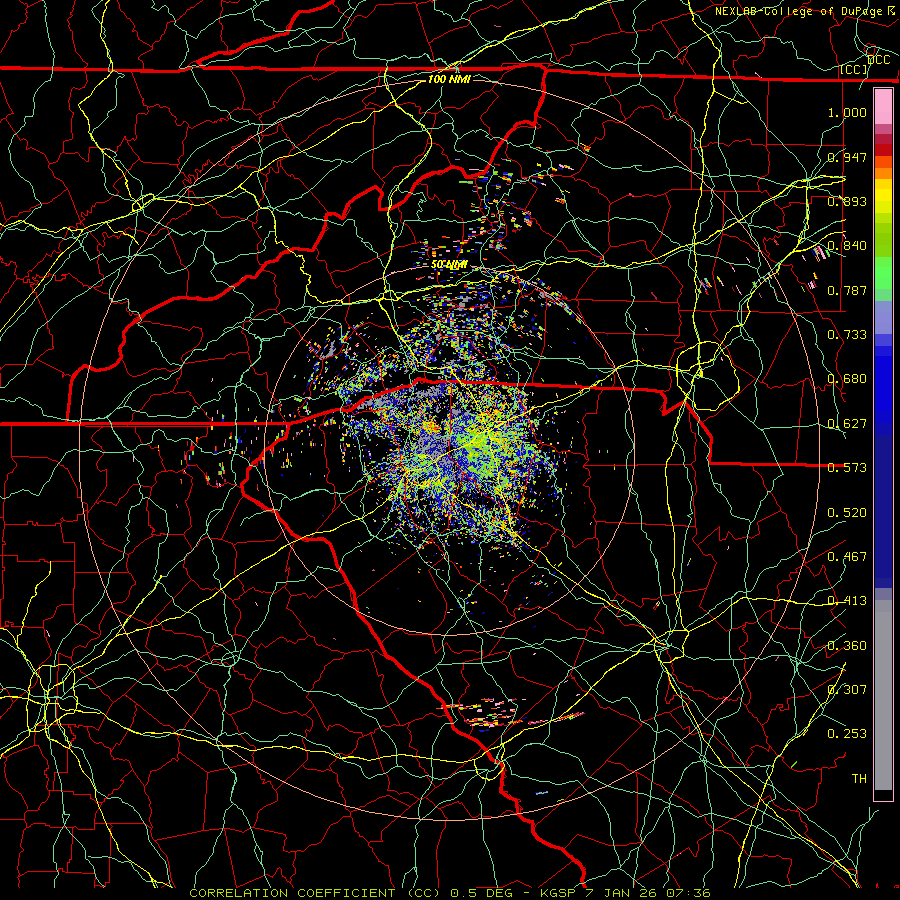Screen dimensions: 900x900
Task: Click the KGSP station identifier
Action: click(x=557, y=893)
